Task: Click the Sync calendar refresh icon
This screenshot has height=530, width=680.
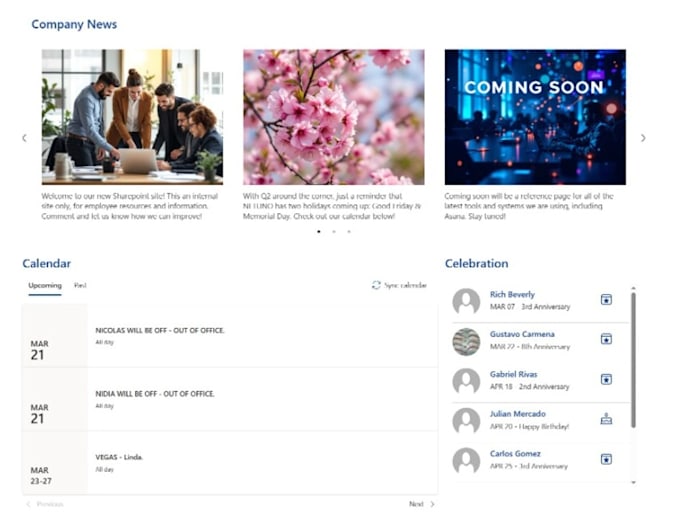Action: coord(376,285)
